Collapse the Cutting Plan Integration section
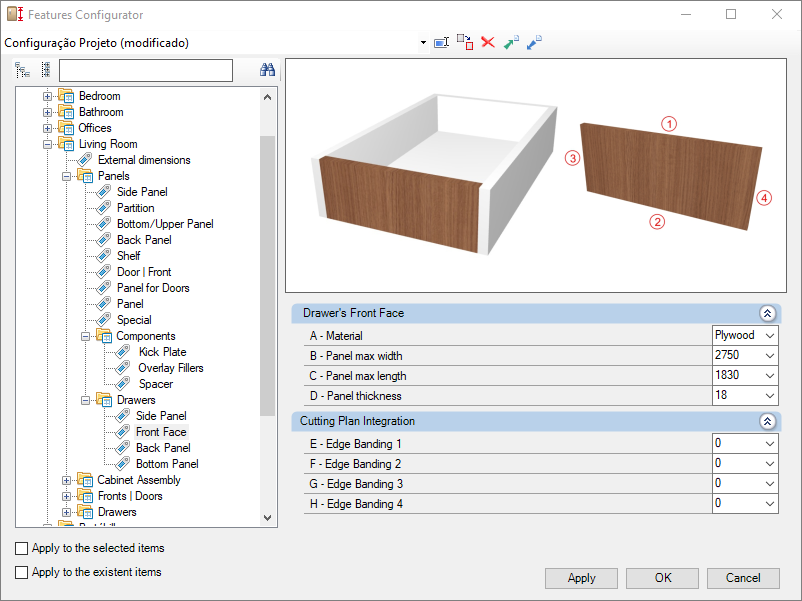The height and width of the screenshot is (601, 802). pyautogui.click(x=767, y=421)
